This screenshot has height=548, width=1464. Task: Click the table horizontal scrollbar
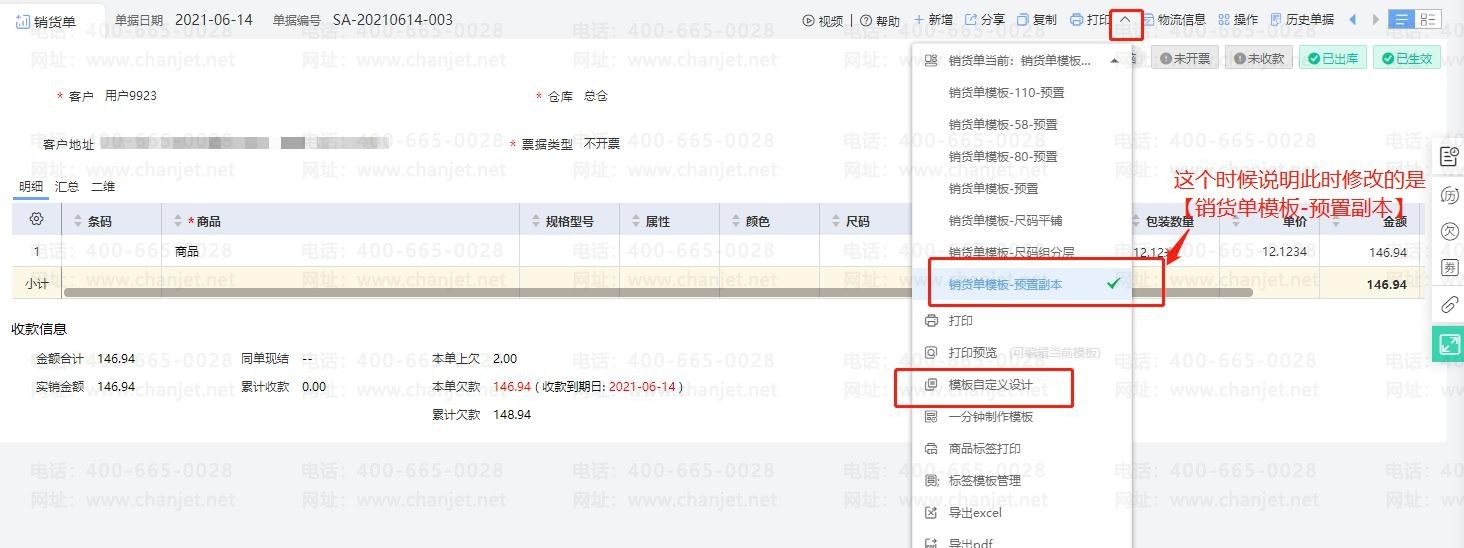pos(658,293)
